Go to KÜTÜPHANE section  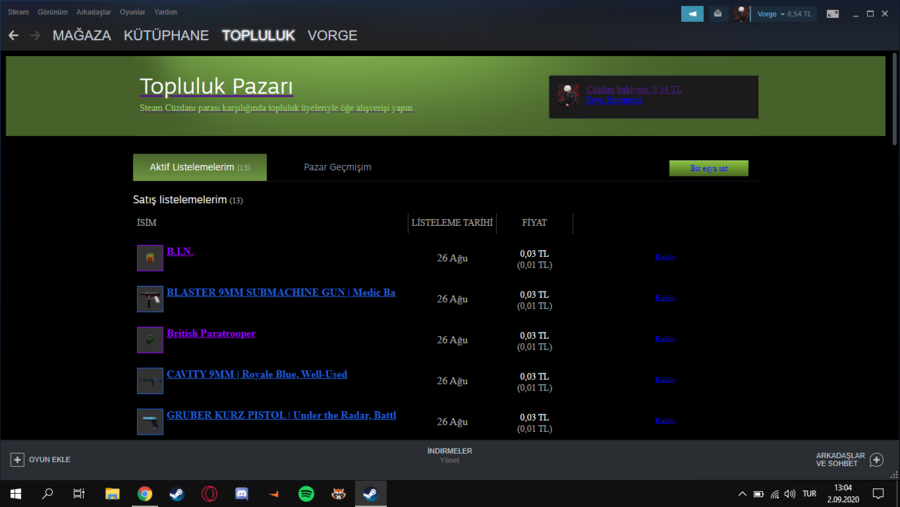[166, 36]
